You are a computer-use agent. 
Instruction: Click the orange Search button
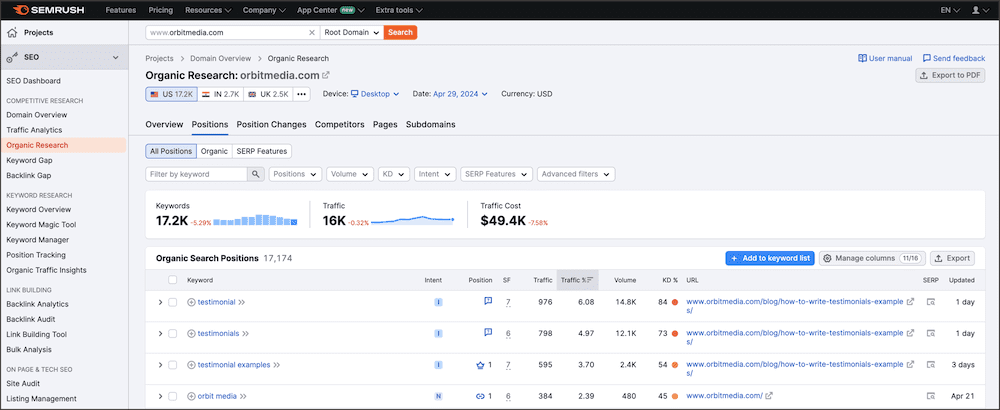(x=401, y=33)
